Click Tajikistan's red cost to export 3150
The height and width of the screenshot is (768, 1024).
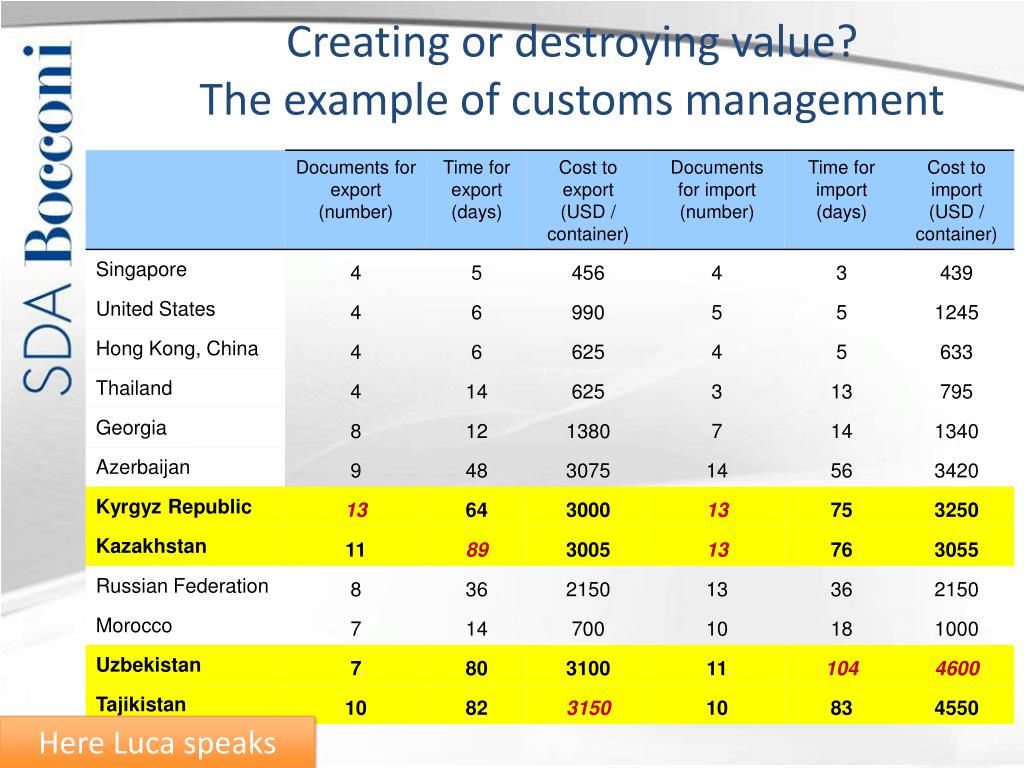[x=589, y=708]
